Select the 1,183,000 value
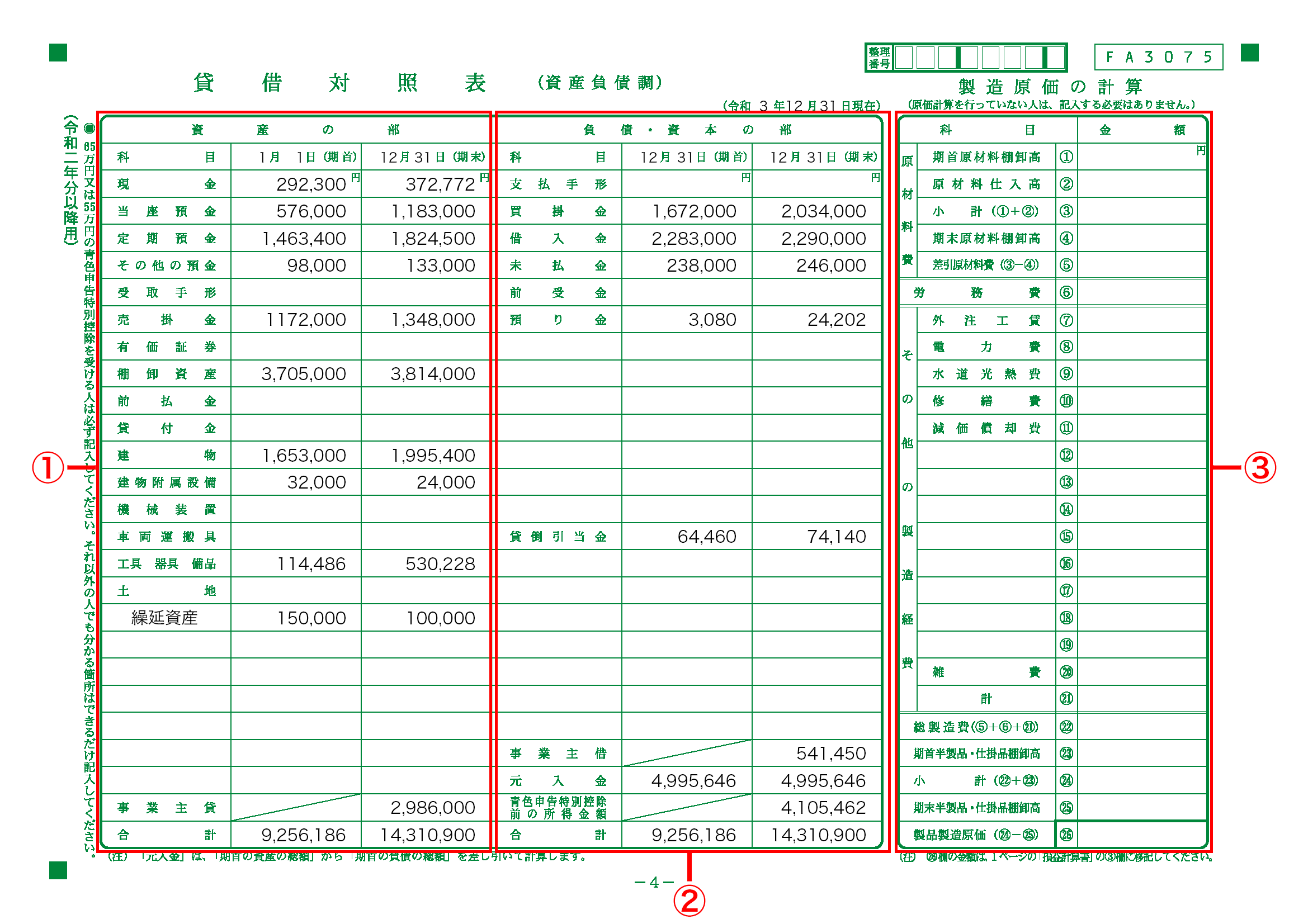 pos(433,211)
